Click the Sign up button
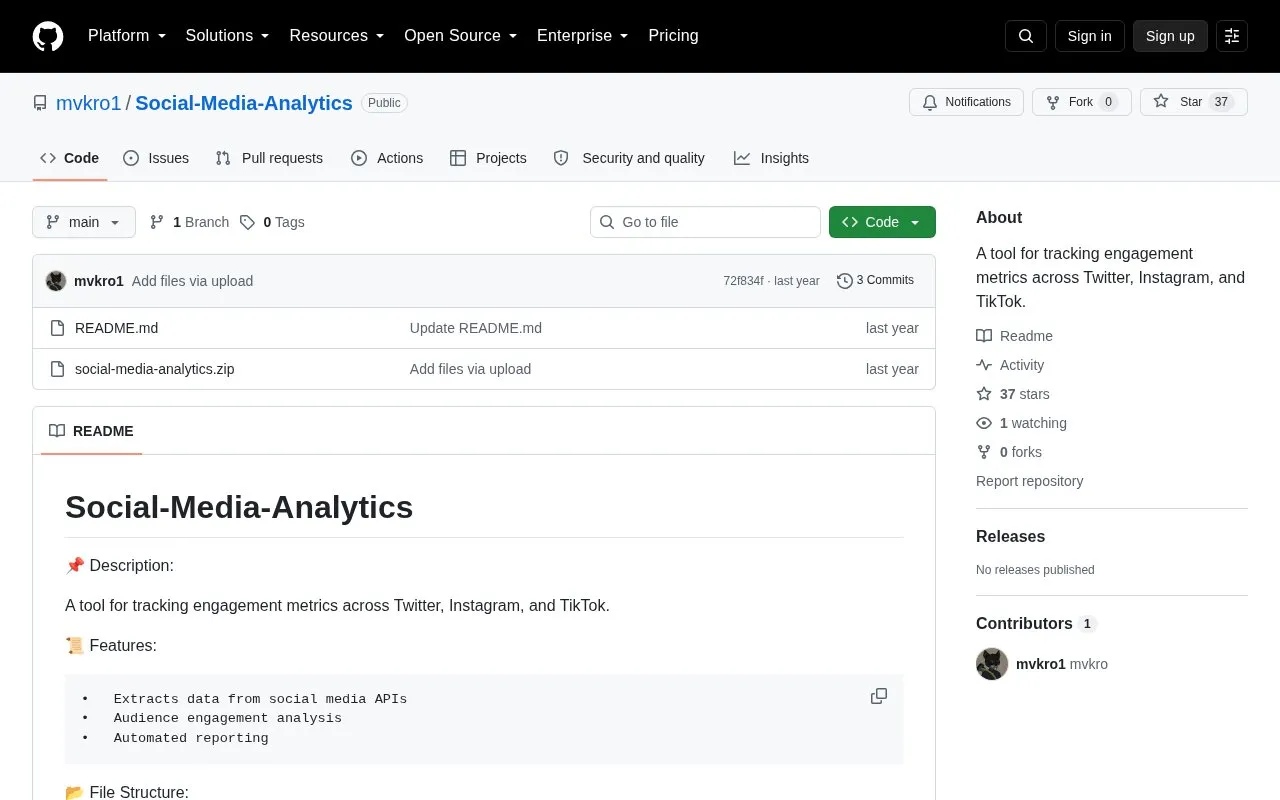Screen dimensions: 1280x800 pos(1170,36)
